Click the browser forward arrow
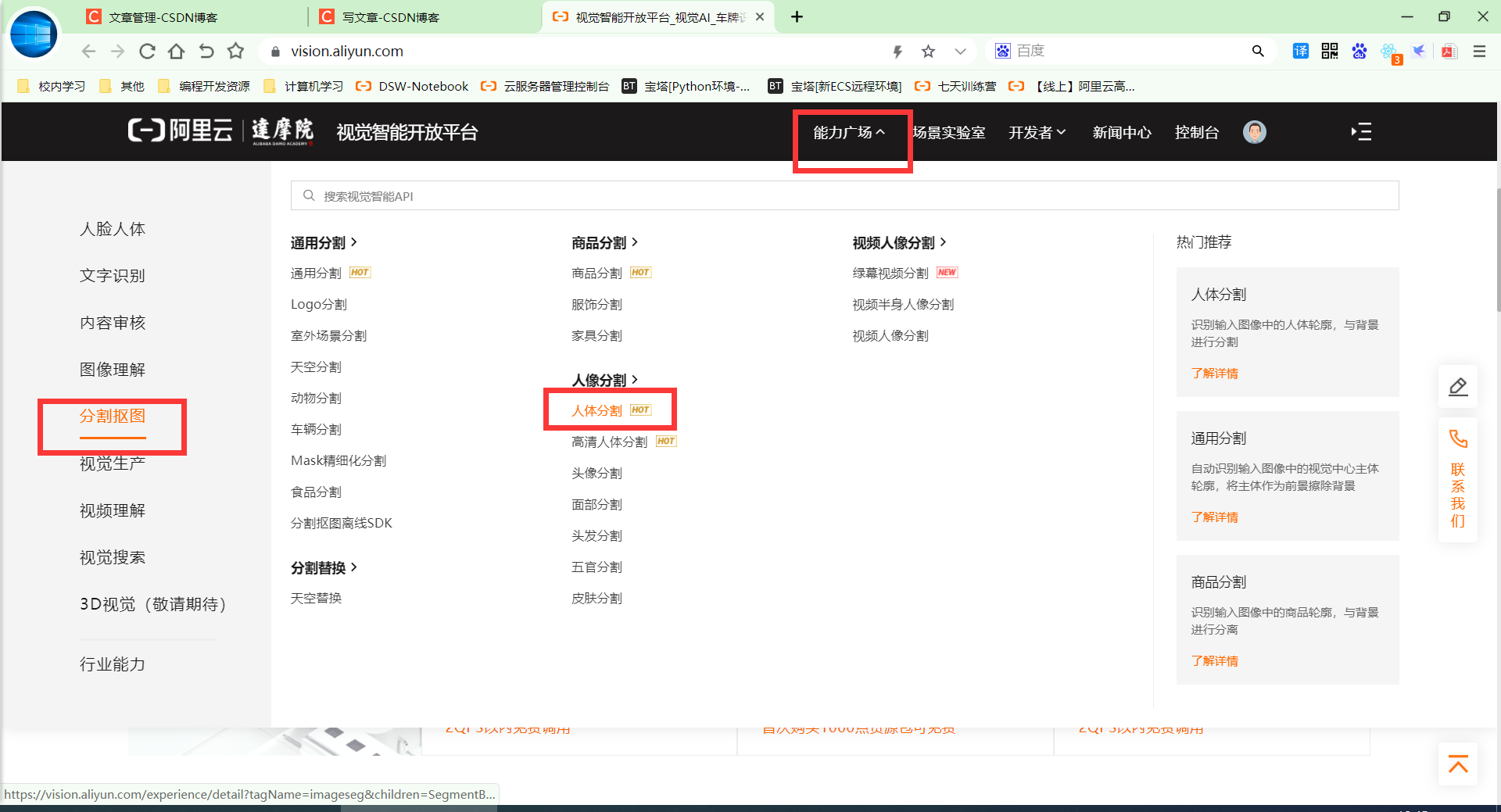The height and width of the screenshot is (812, 1501). point(117,52)
